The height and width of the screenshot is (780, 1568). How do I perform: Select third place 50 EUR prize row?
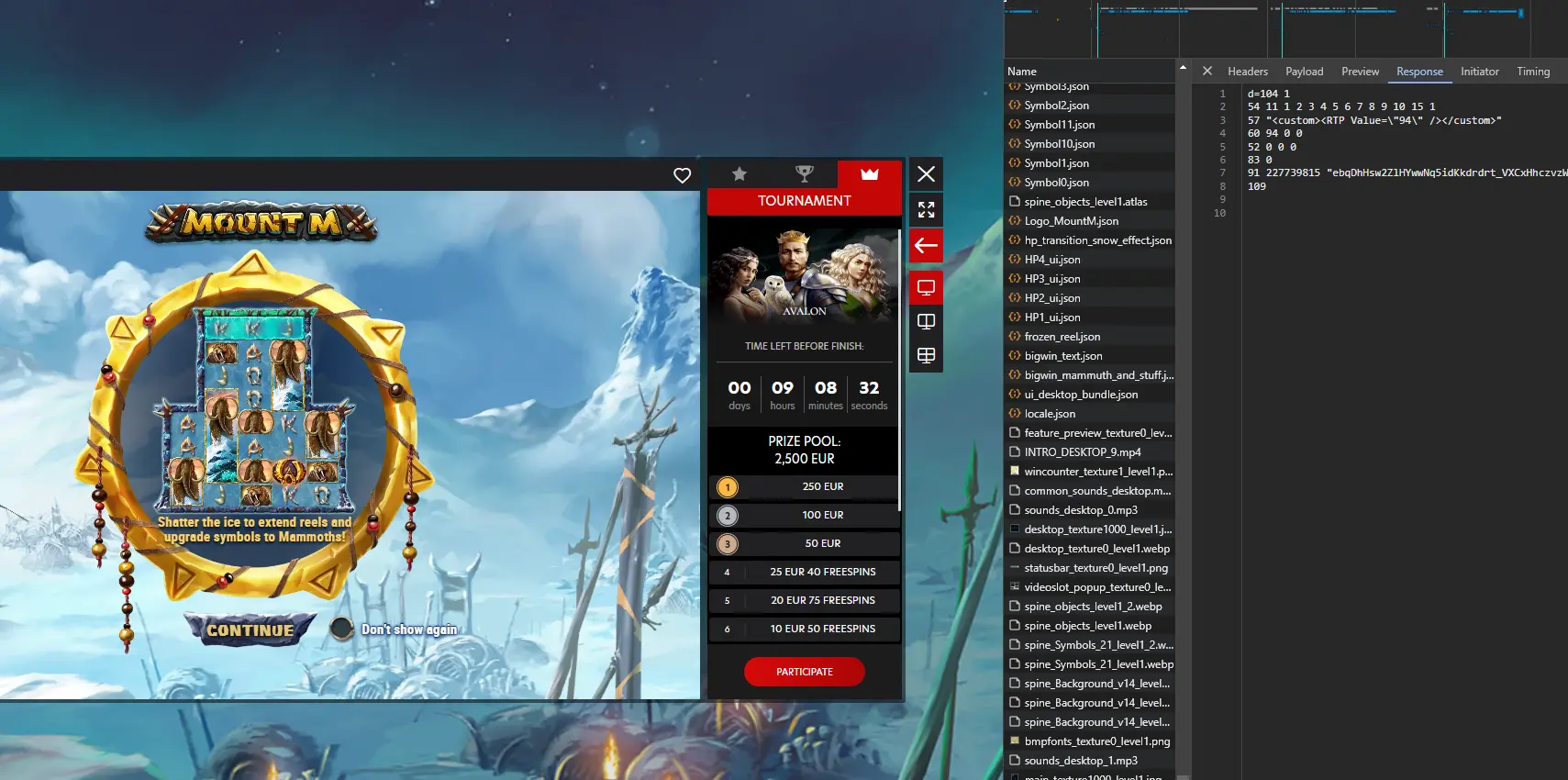point(805,544)
